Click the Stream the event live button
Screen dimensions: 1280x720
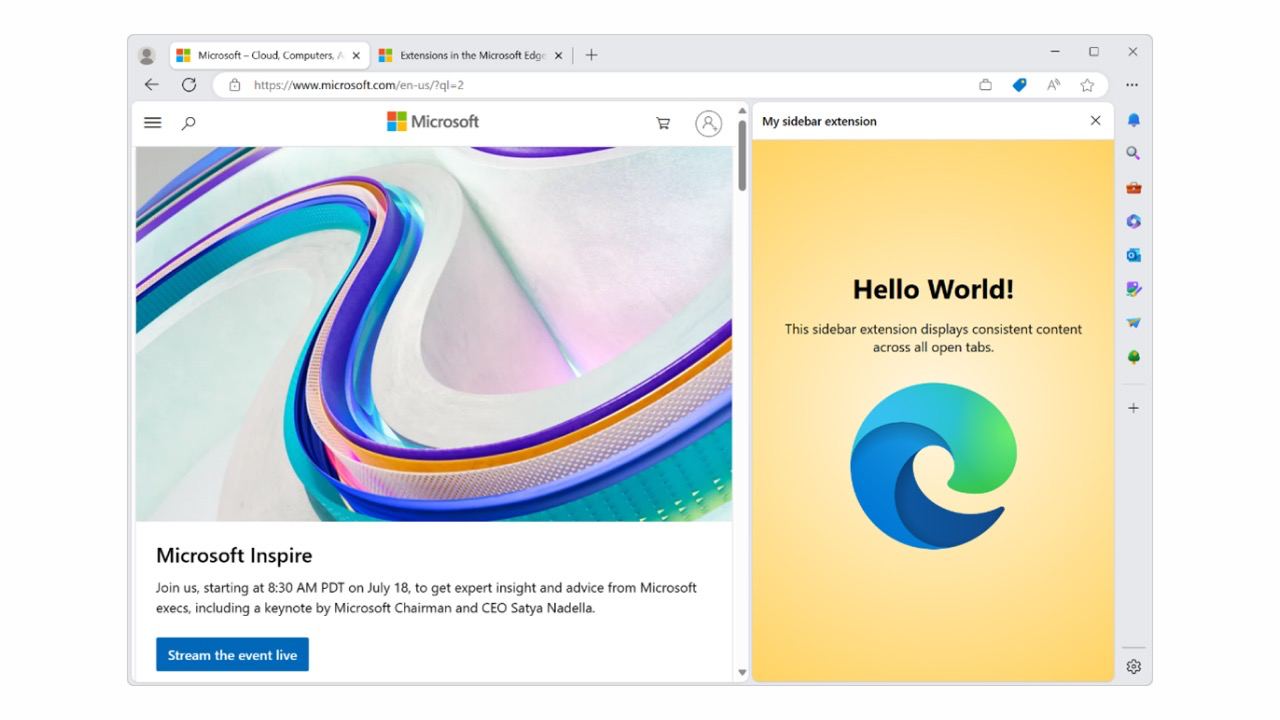pos(232,655)
